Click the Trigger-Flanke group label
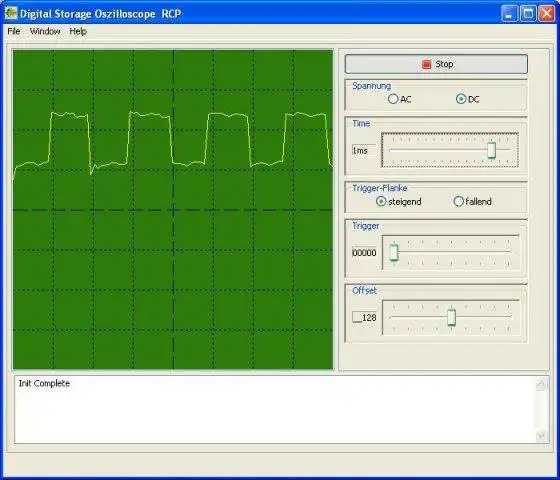 click(380, 188)
